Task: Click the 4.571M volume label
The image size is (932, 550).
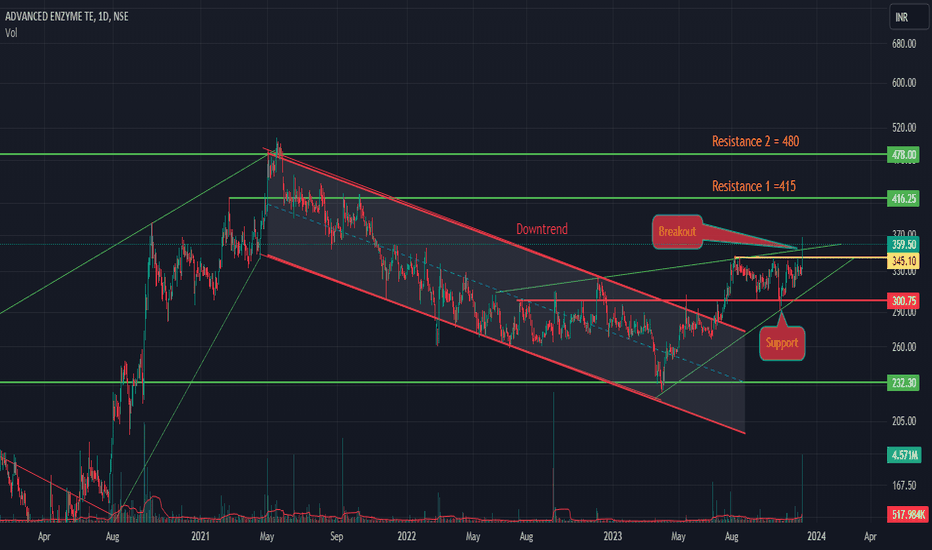Action: click(x=905, y=455)
